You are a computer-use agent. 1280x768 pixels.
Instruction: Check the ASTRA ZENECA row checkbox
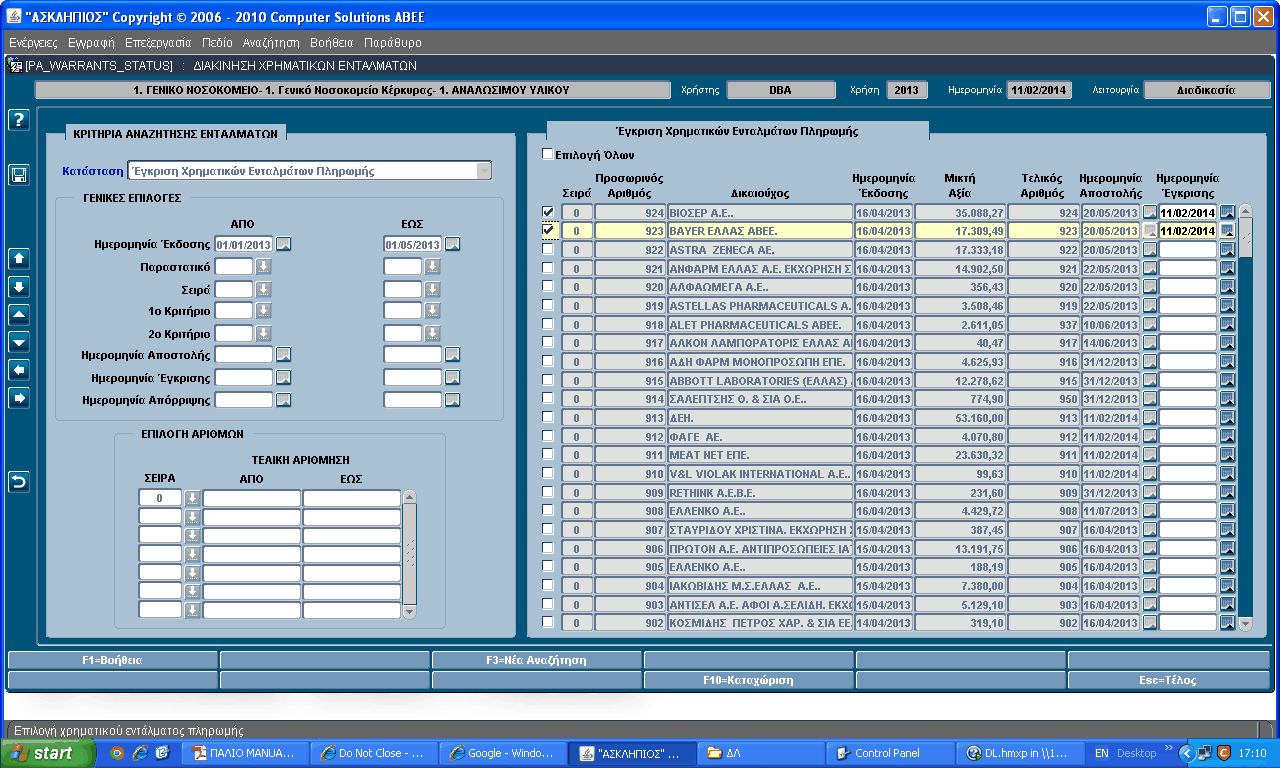click(x=547, y=249)
